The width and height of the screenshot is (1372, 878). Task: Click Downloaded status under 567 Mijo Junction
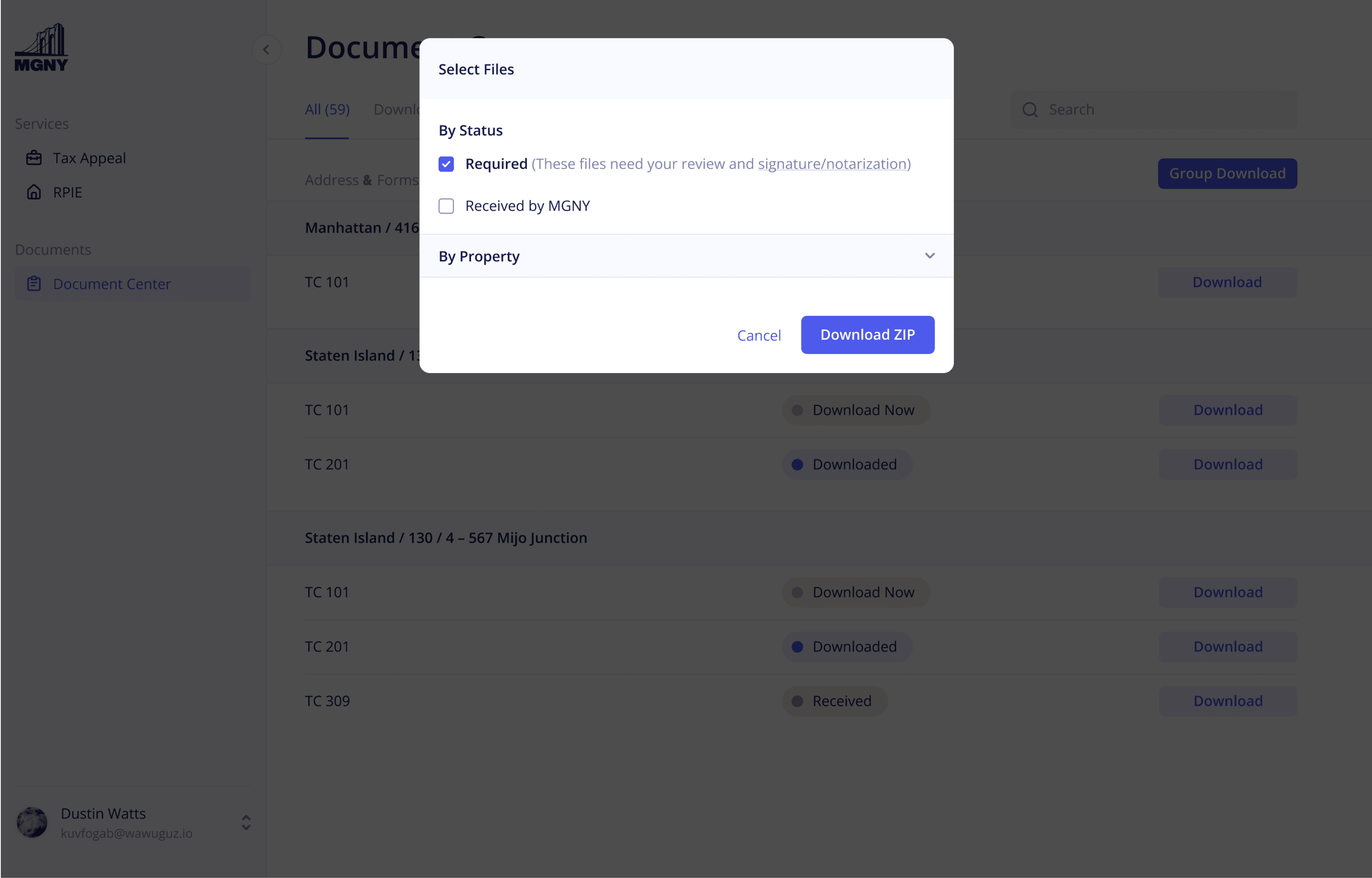click(x=847, y=647)
